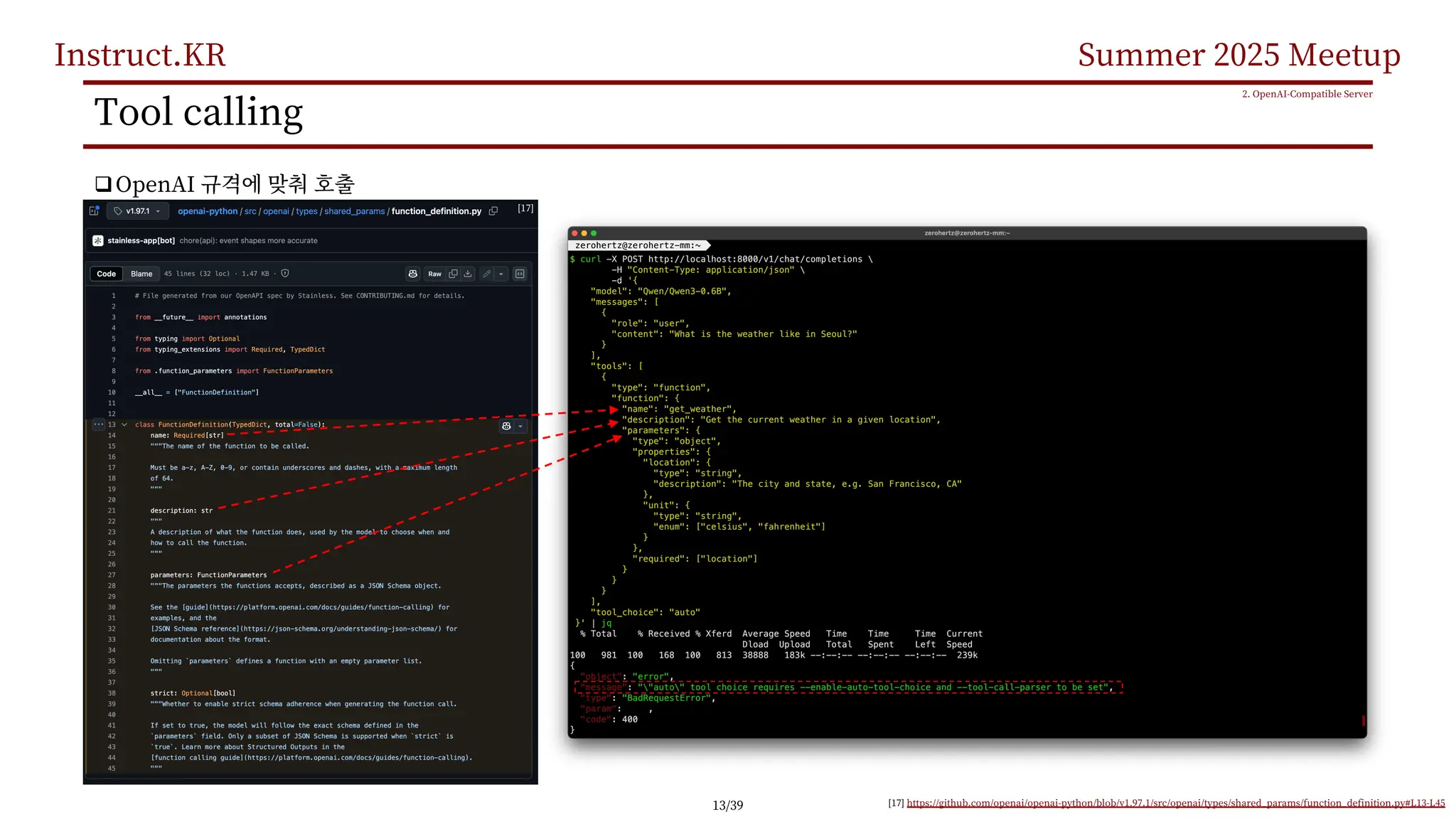
Task: Click '"tool_choice": "auto"' in terminal
Action: tap(645, 612)
